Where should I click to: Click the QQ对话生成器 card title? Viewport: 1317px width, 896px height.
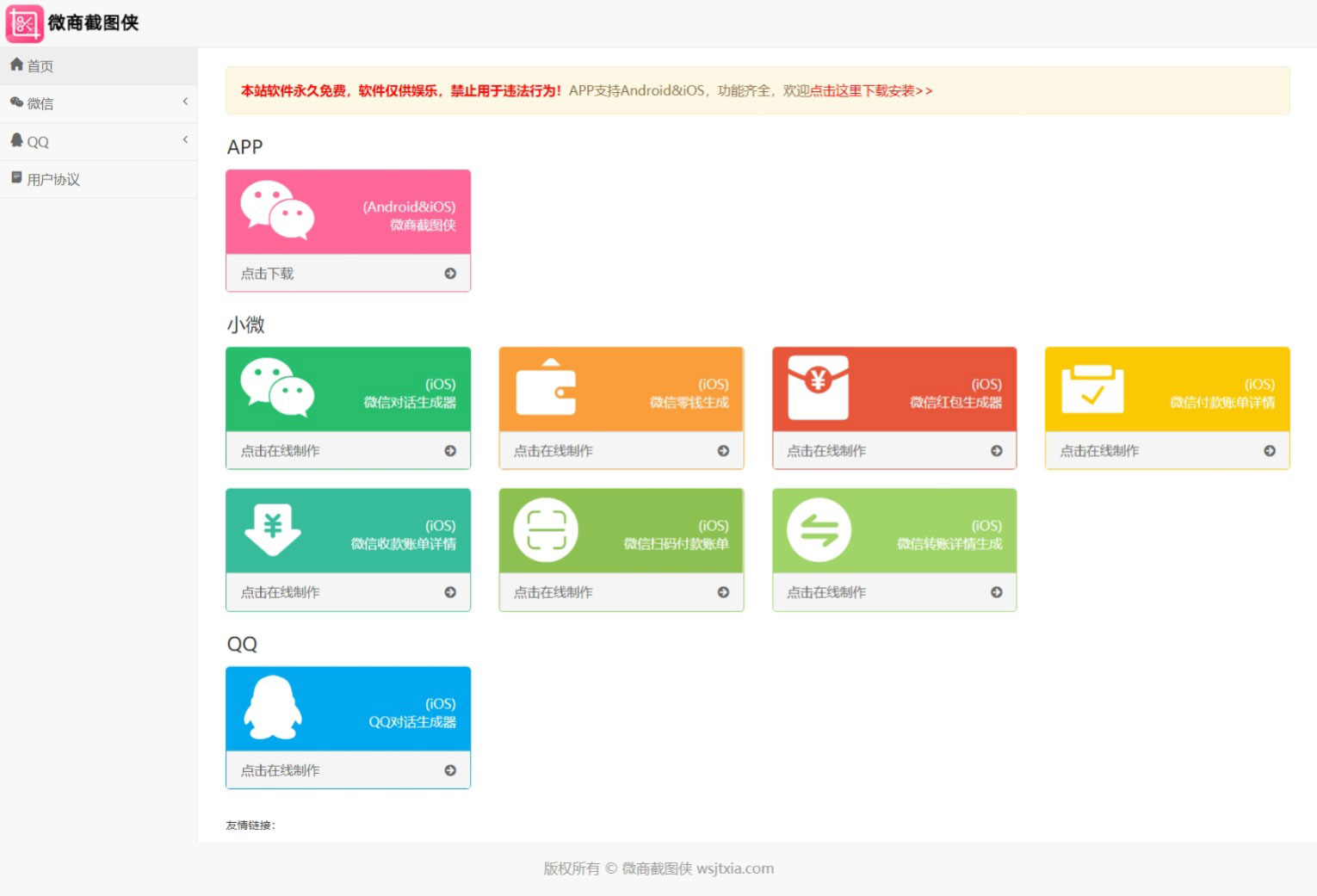coord(412,721)
